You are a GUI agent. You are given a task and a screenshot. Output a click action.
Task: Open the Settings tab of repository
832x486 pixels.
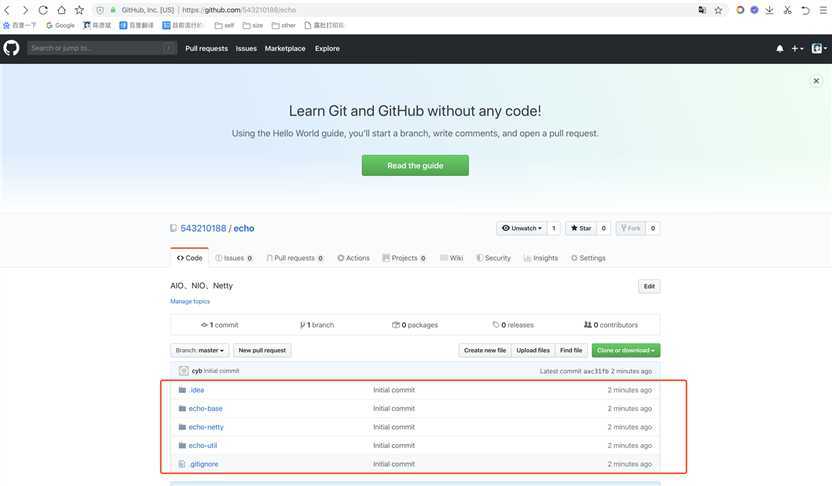click(588, 258)
